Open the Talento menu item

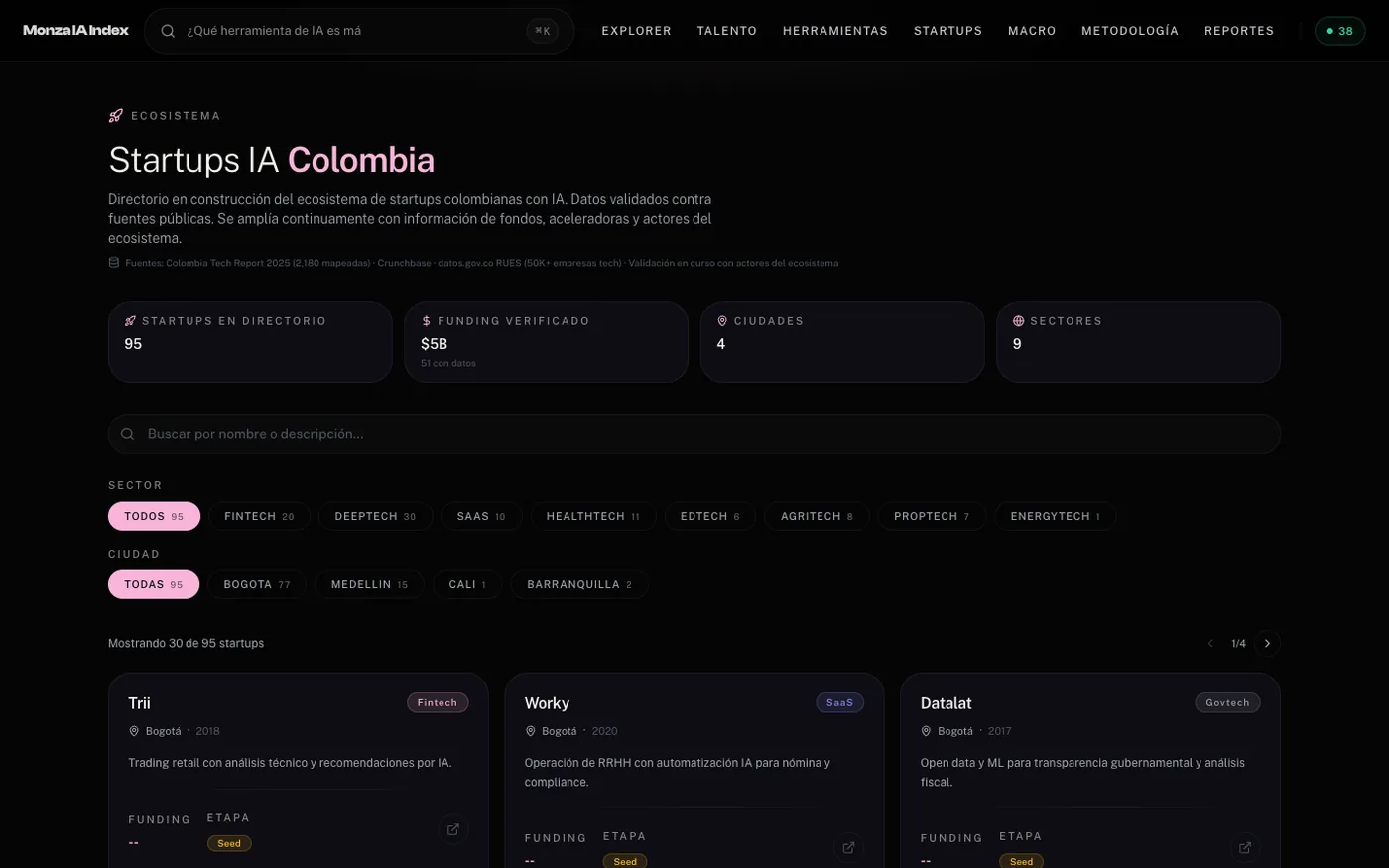[726, 31]
